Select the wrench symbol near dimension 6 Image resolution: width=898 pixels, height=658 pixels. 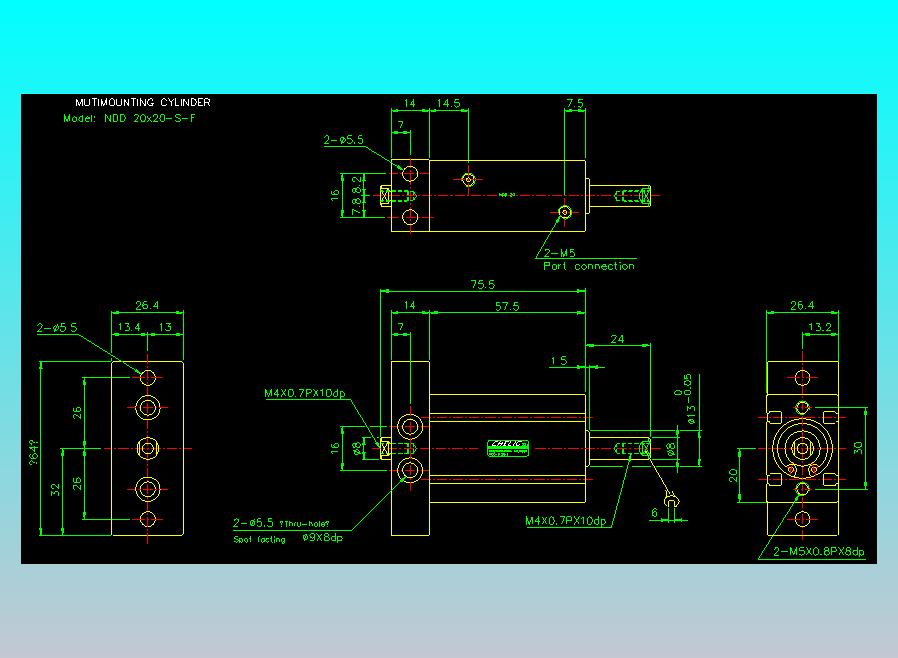click(x=671, y=500)
